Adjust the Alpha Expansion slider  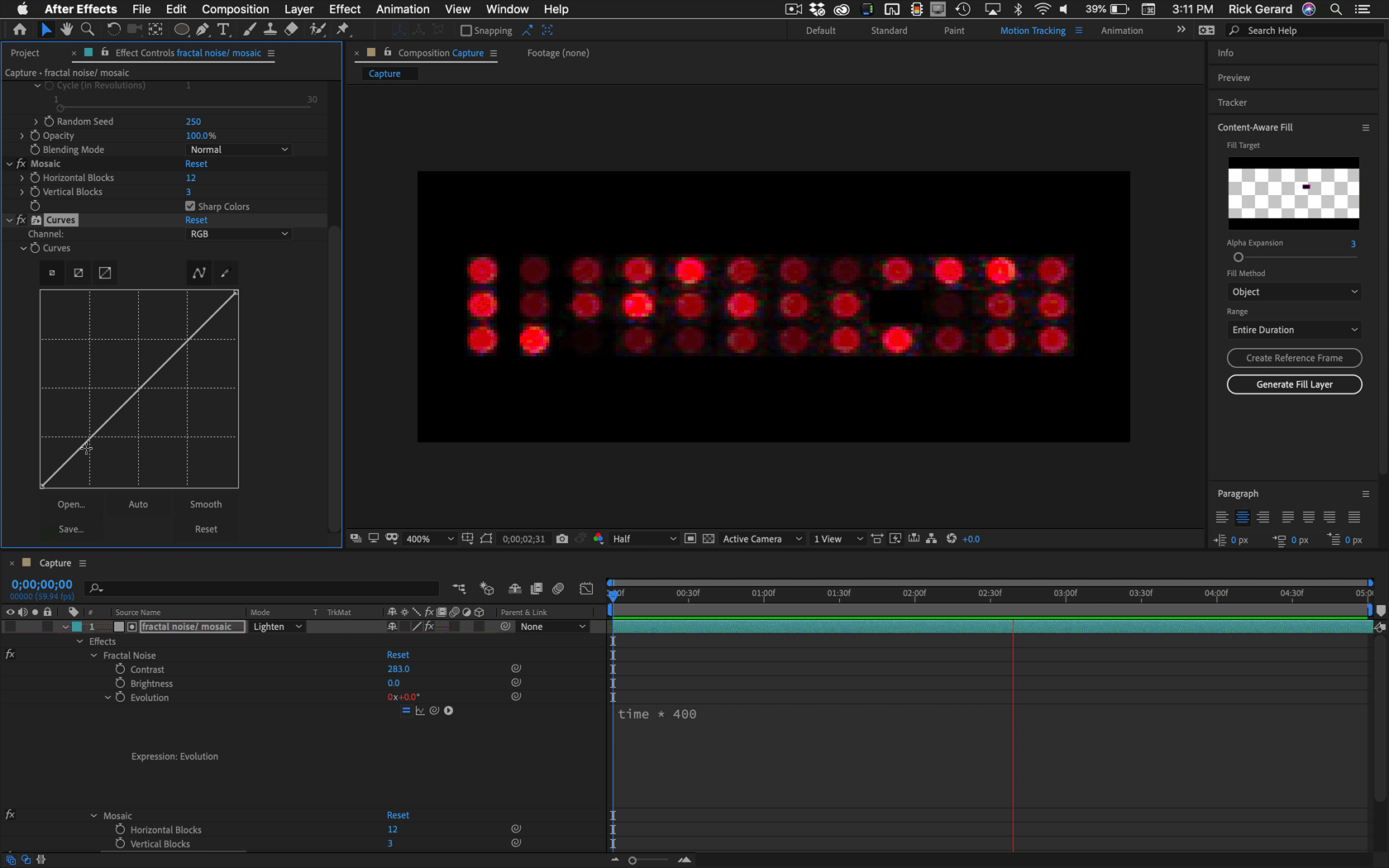point(1239,257)
